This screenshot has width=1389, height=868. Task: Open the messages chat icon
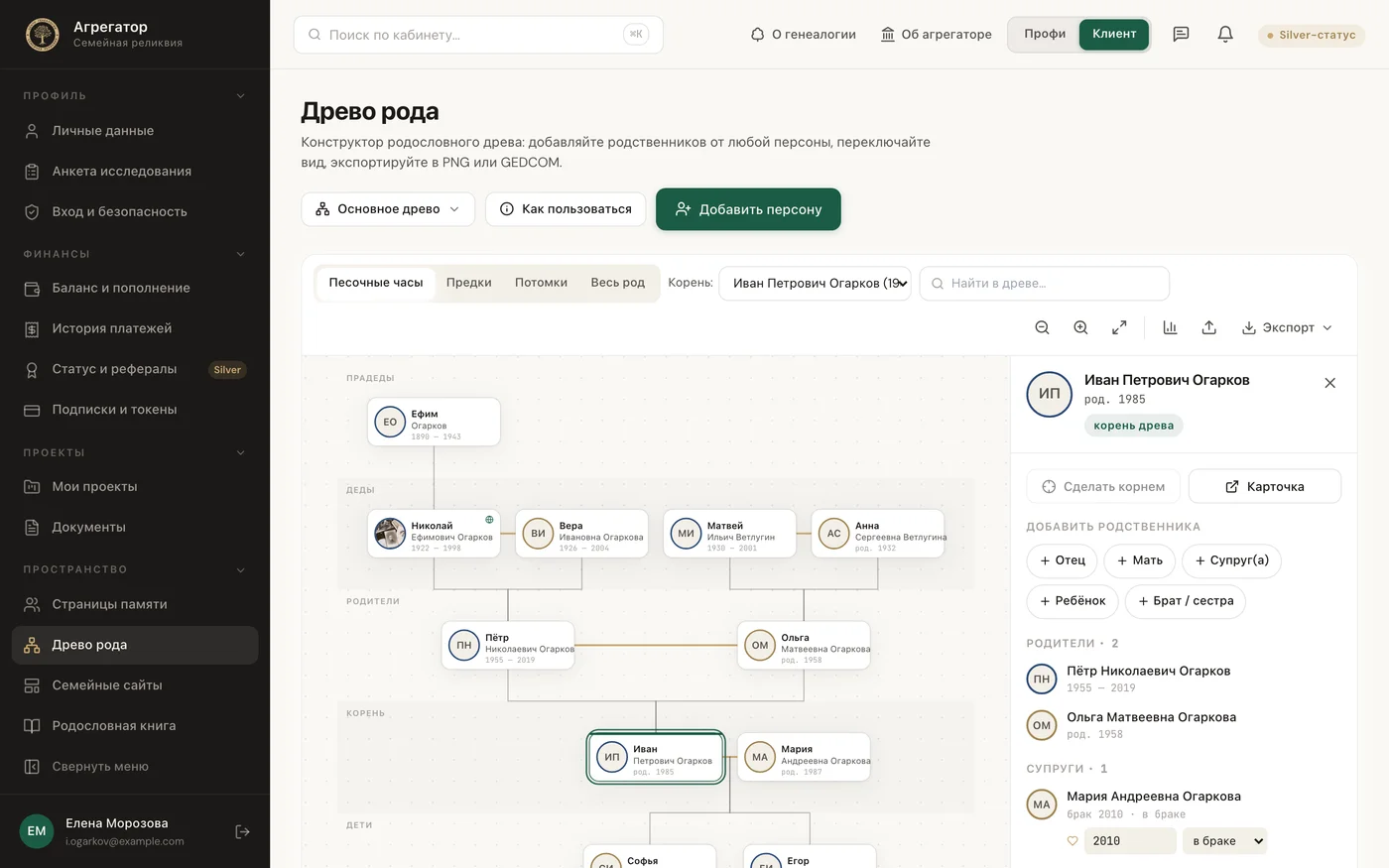(1181, 35)
